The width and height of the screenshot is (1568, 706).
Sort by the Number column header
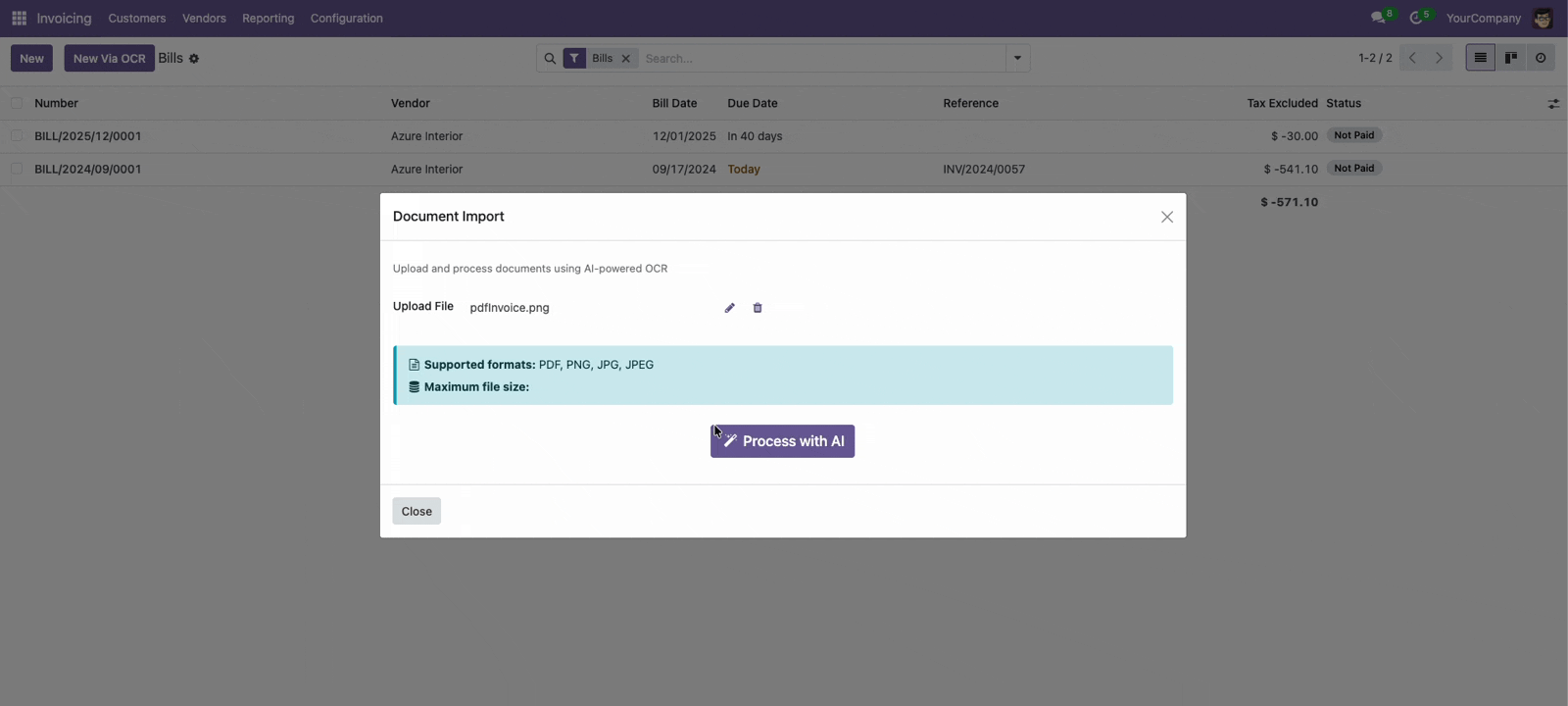(56, 103)
